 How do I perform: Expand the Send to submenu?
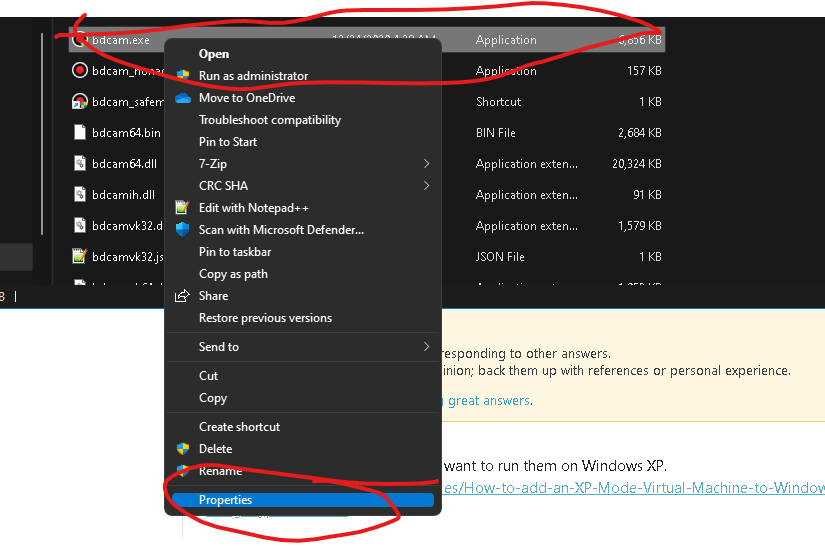[303, 347]
